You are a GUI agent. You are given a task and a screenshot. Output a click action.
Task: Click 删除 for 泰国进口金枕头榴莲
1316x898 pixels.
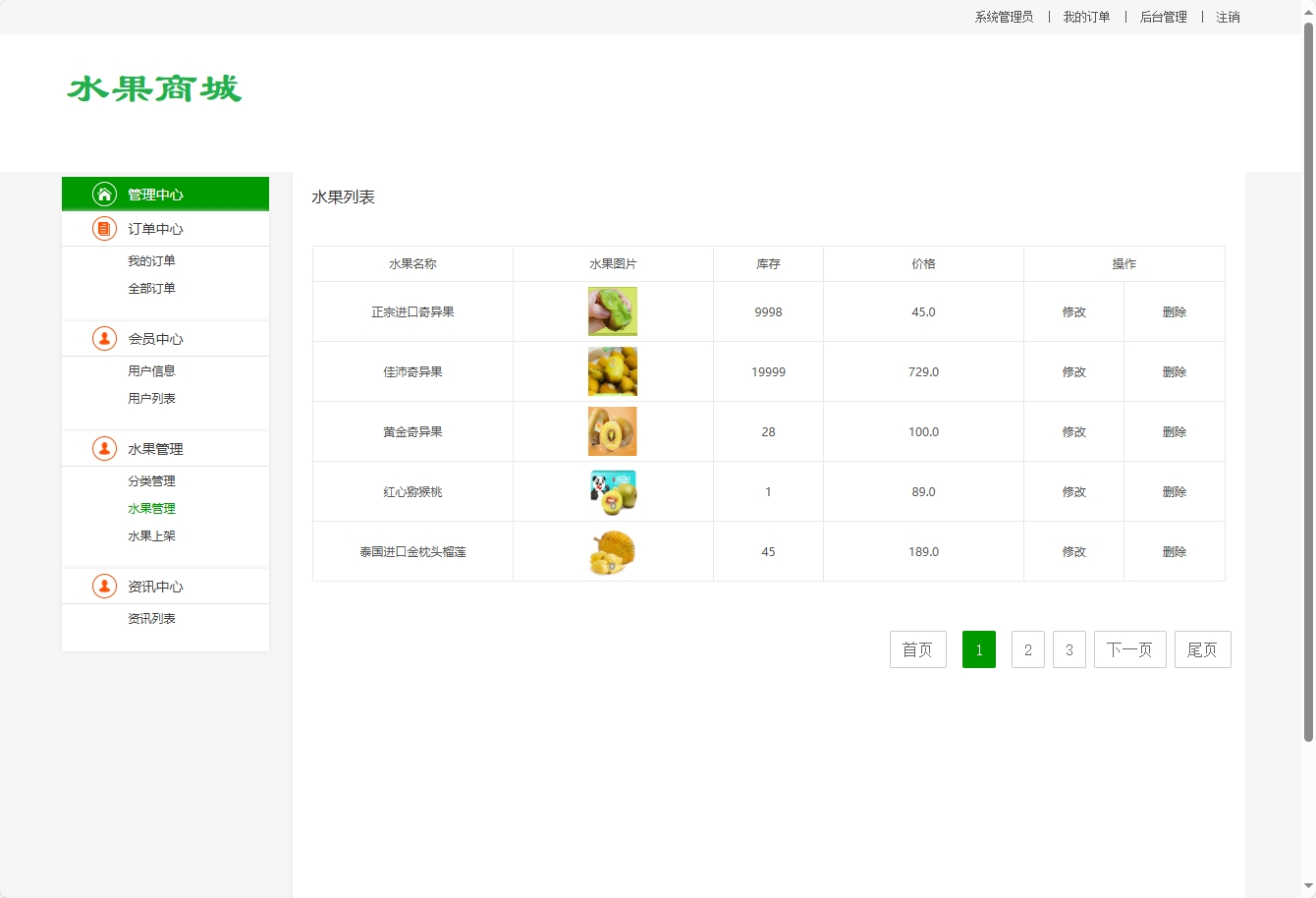coord(1175,551)
